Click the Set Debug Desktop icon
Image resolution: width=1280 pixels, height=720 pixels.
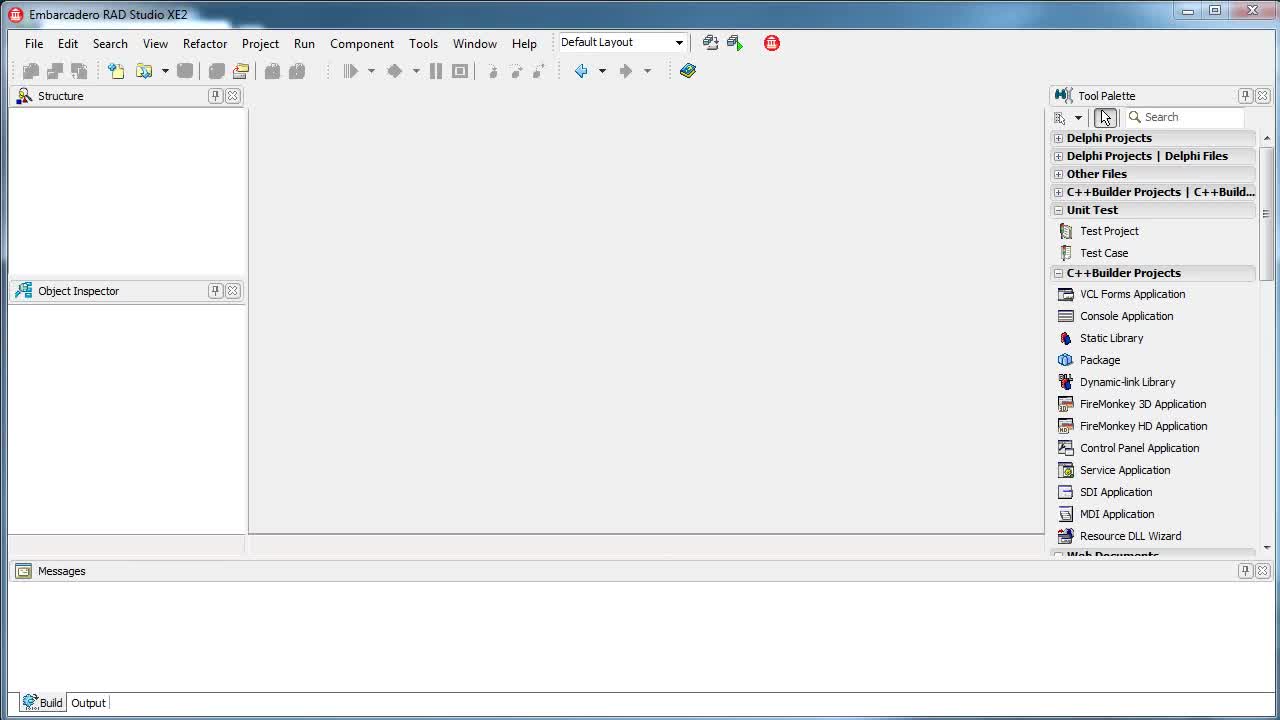click(735, 43)
